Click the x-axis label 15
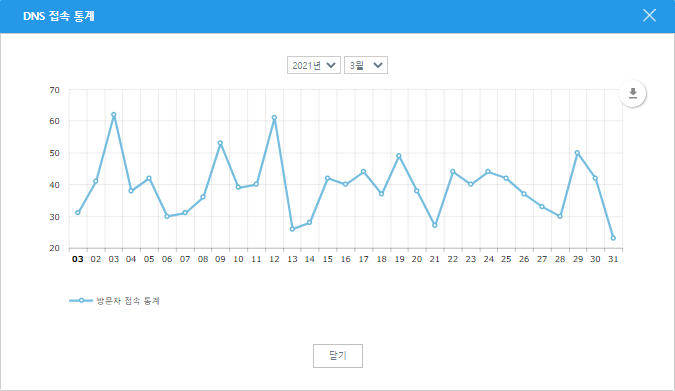Viewport: 675px width, 391px height. 328,259
